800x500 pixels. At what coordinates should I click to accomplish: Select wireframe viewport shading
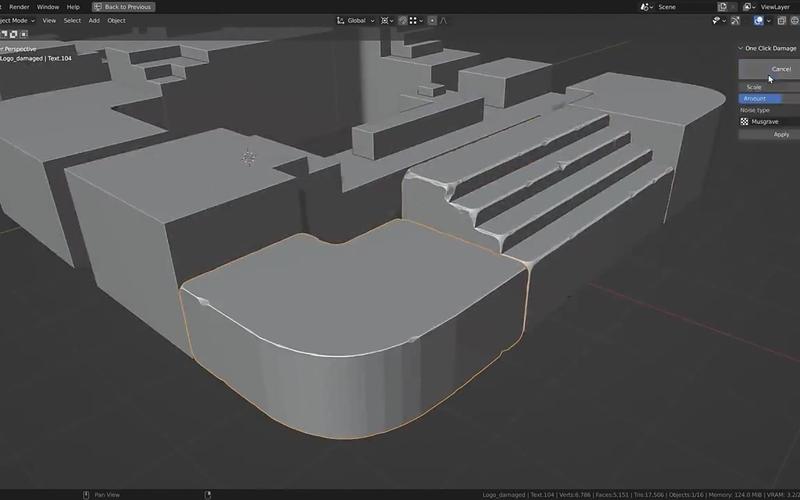click(795, 20)
